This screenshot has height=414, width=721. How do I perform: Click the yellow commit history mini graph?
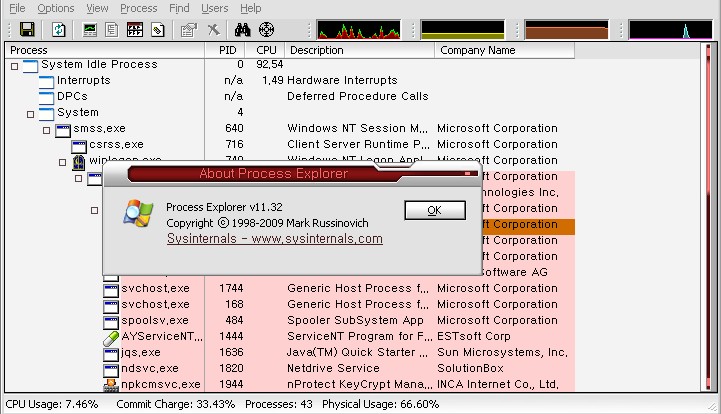pos(463,29)
